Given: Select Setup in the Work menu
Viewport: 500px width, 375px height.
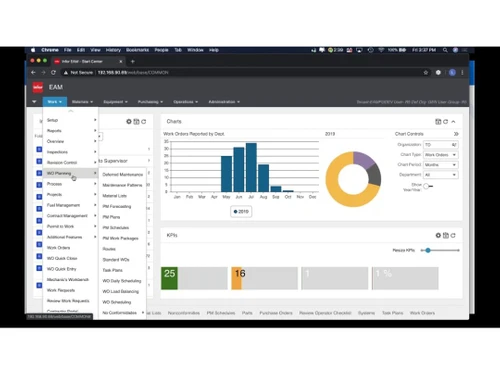Looking at the screenshot, I should coord(71,120).
